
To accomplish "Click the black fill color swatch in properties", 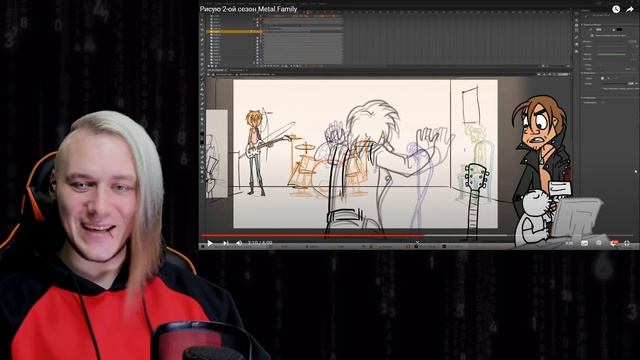I will click(x=619, y=29).
